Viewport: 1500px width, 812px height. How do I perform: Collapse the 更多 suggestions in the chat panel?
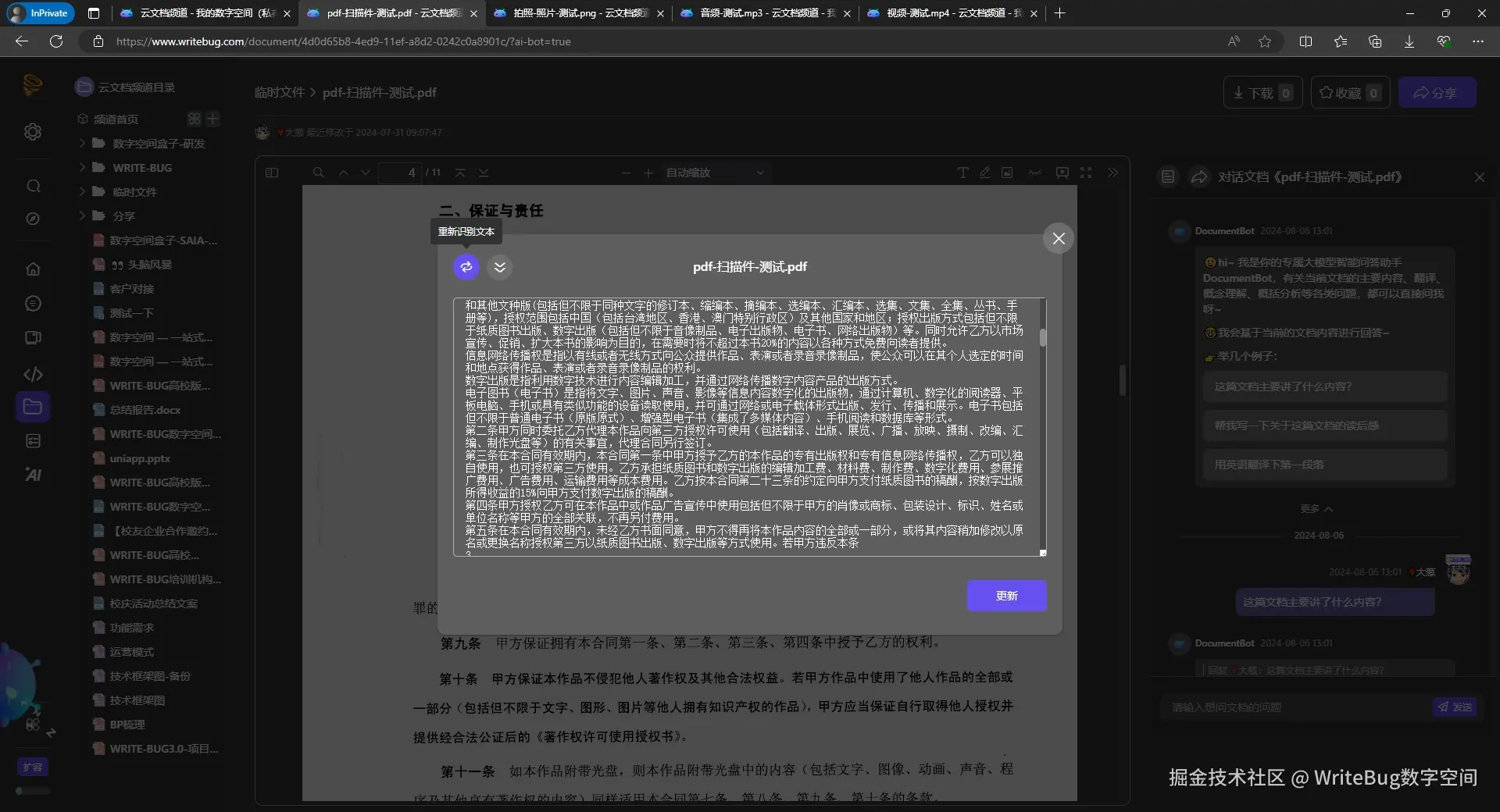pos(1315,508)
